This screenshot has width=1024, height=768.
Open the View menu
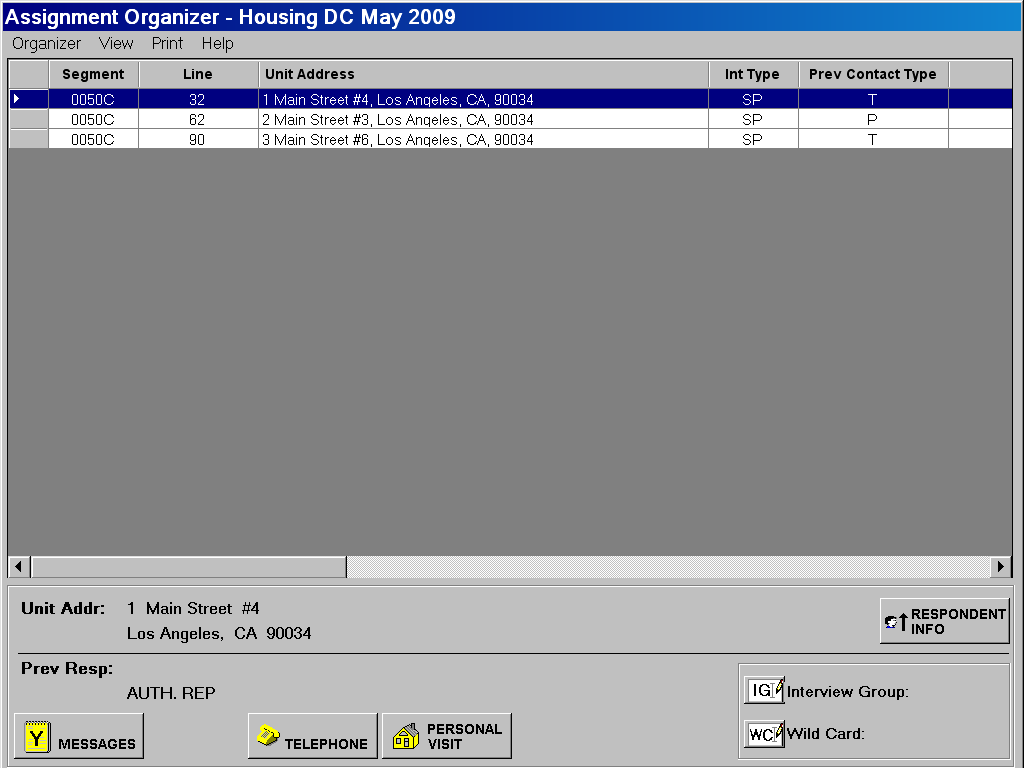click(116, 44)
